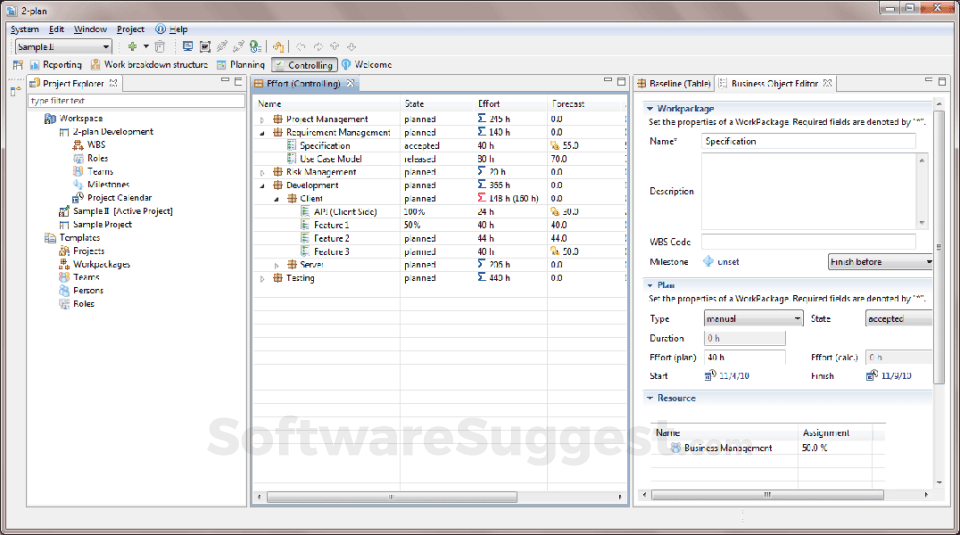
Task: Click the Controlling perspective button
Action: (x=304, y=65)
